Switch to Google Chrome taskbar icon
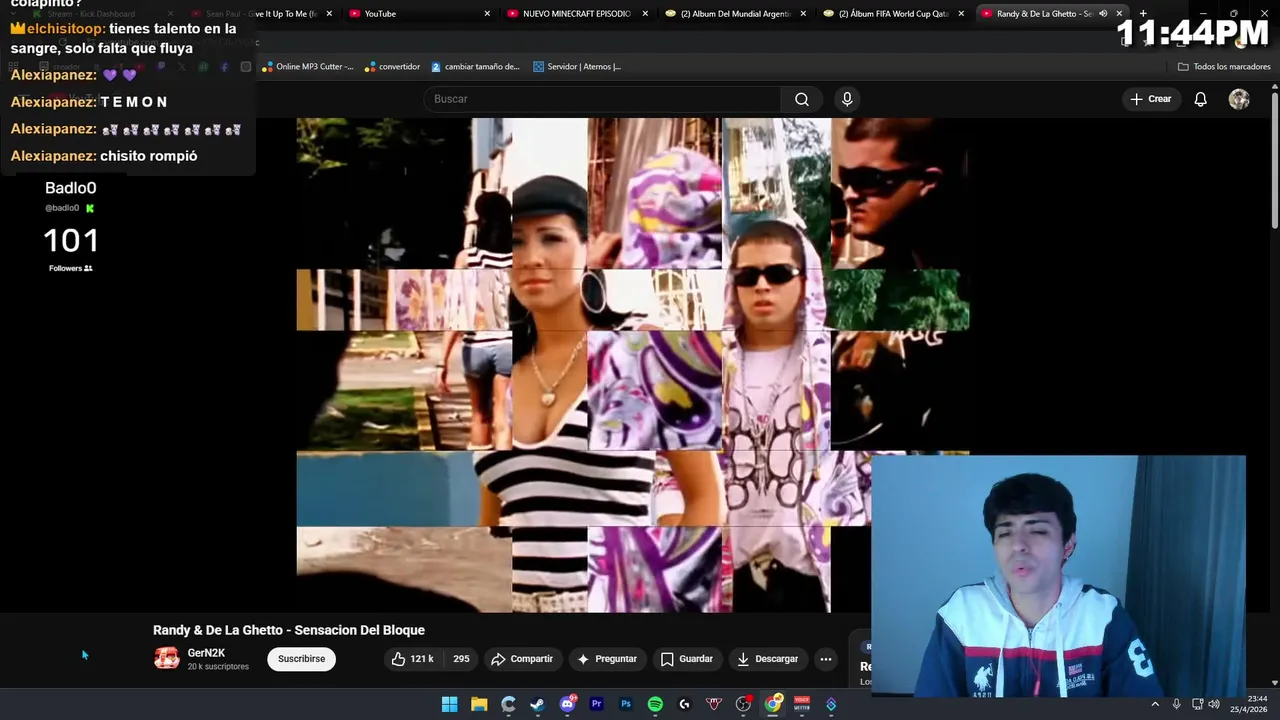Viewport: 1280px width, 720px height. point(773,704)
